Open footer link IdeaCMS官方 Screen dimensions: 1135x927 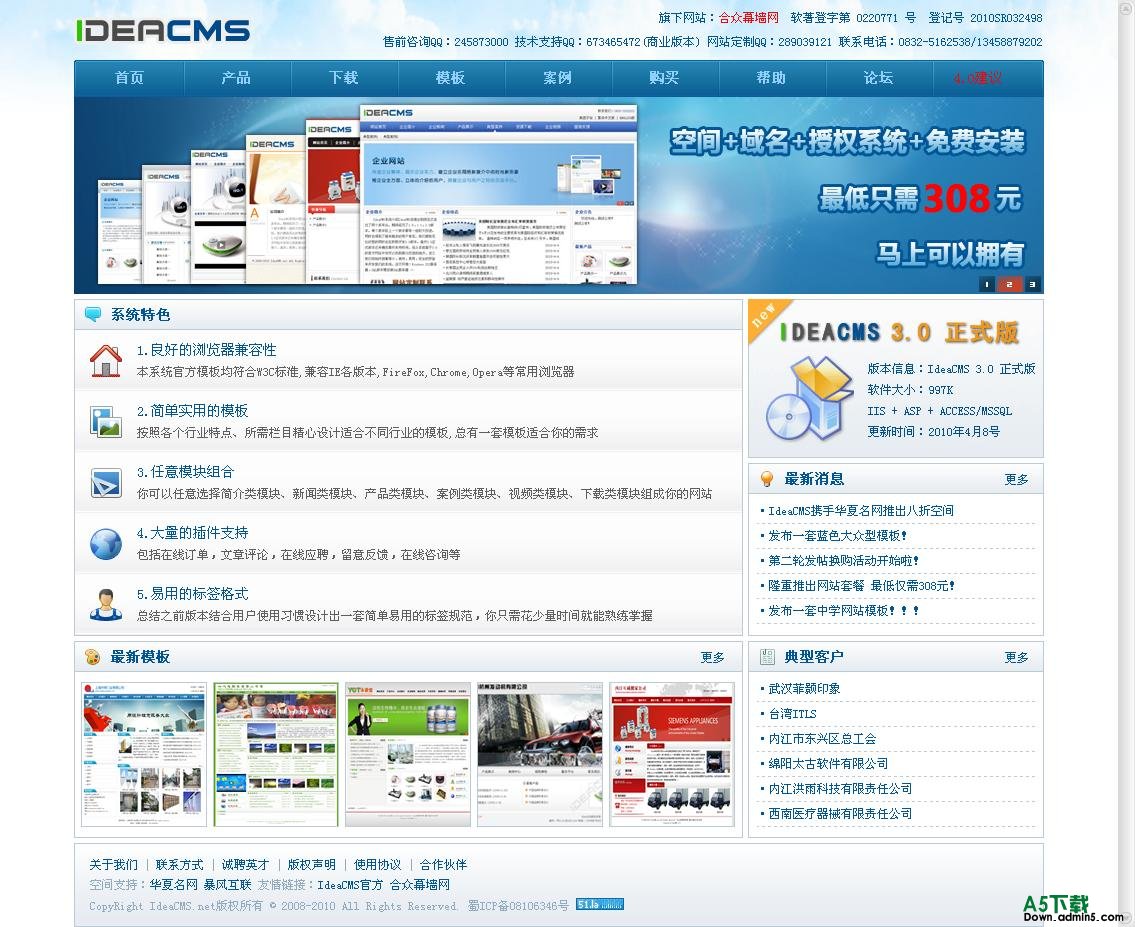(x=350, y=884)
